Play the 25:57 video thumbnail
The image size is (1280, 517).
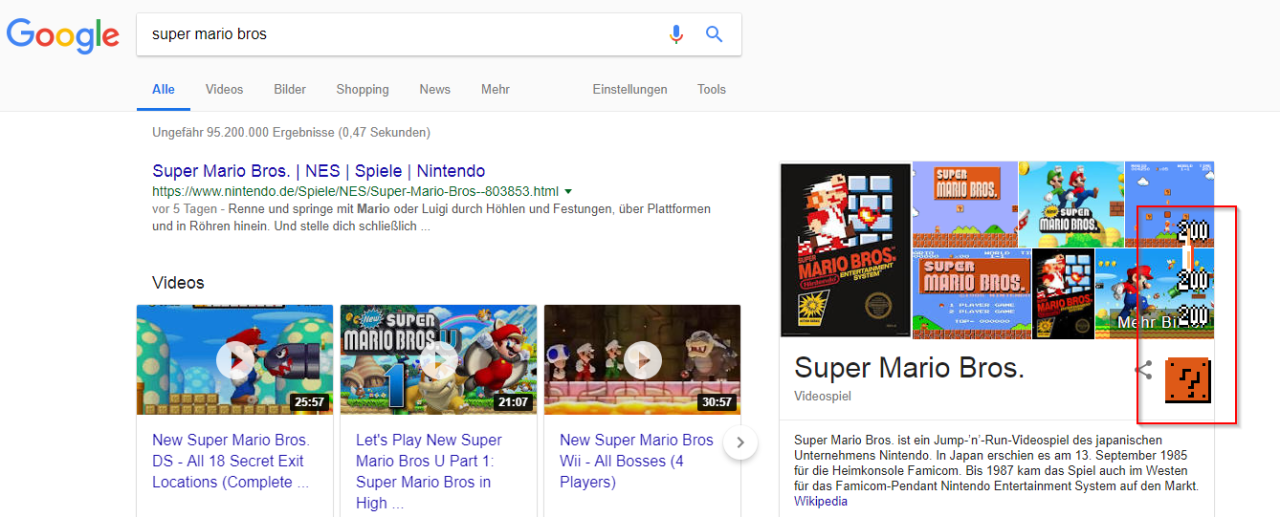235,360
